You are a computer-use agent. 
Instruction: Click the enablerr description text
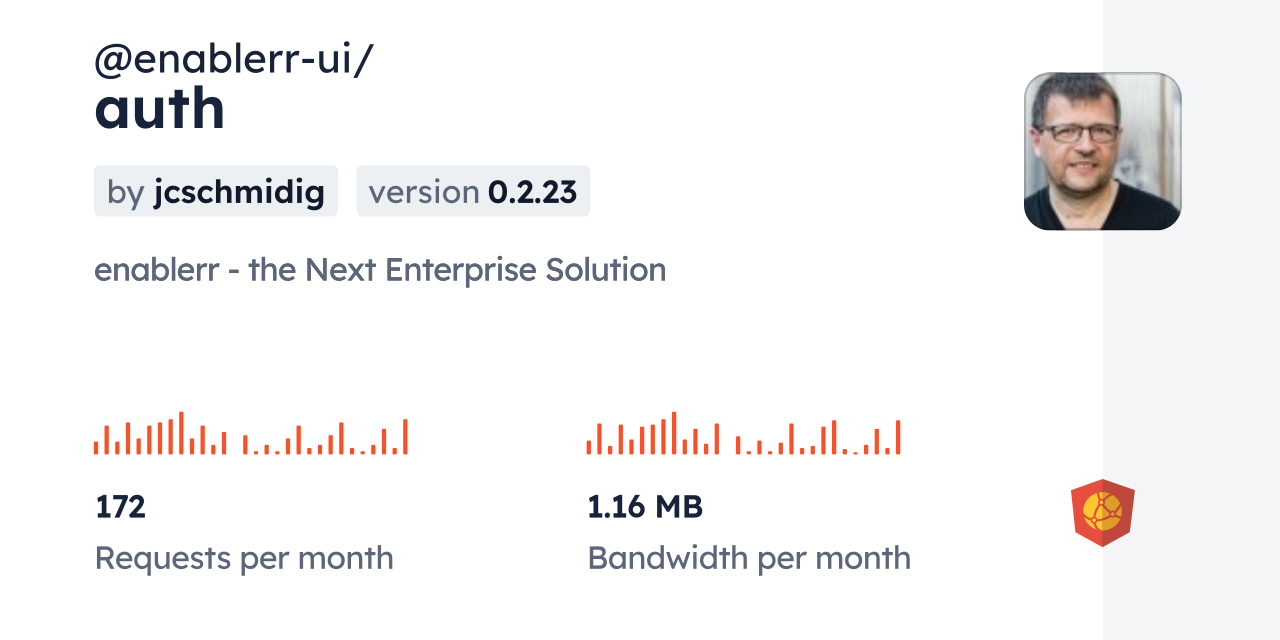[380, 270]
